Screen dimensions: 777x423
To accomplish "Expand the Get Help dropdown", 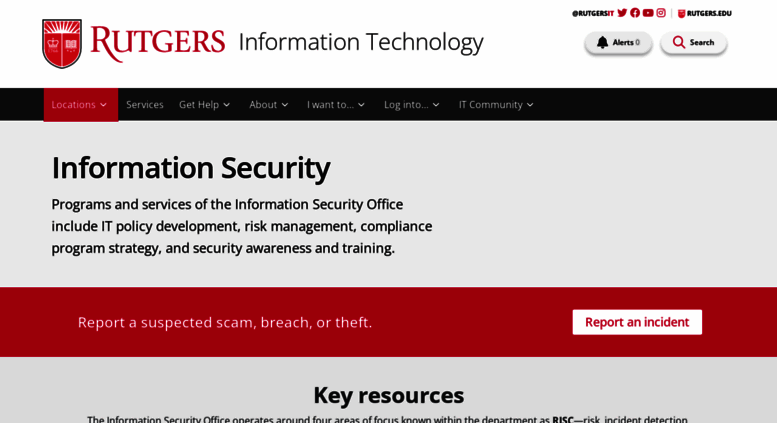I will 205,105.
